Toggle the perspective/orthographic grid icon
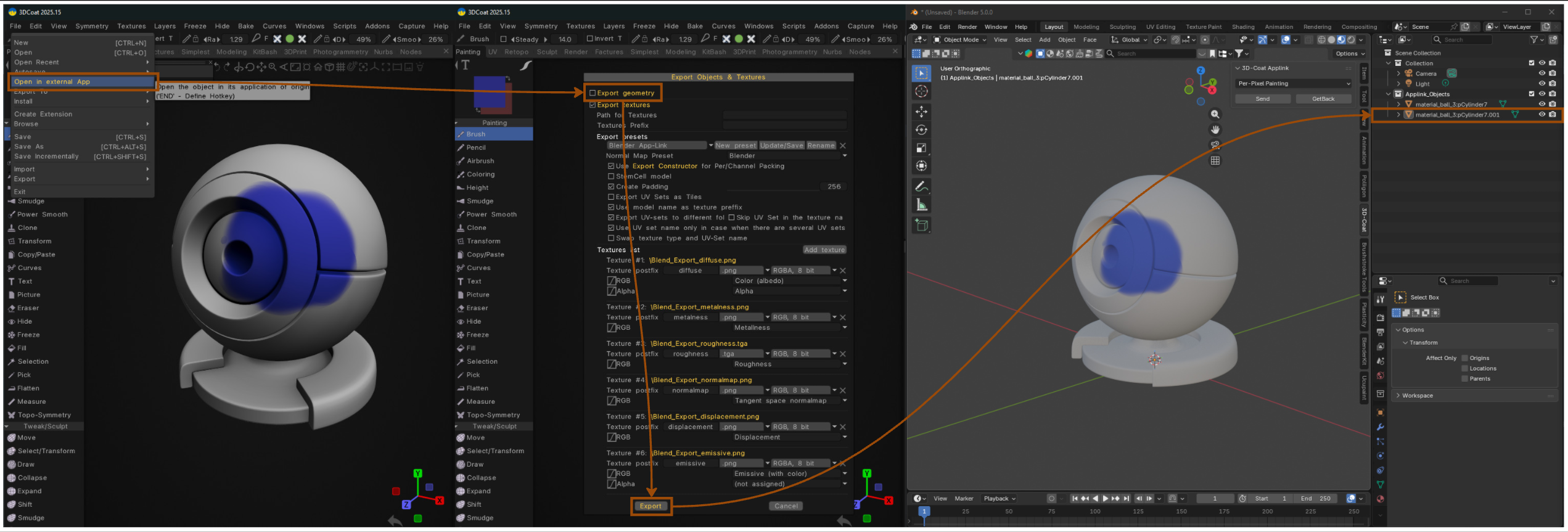1568x532 pixels. pos(1215,161)
